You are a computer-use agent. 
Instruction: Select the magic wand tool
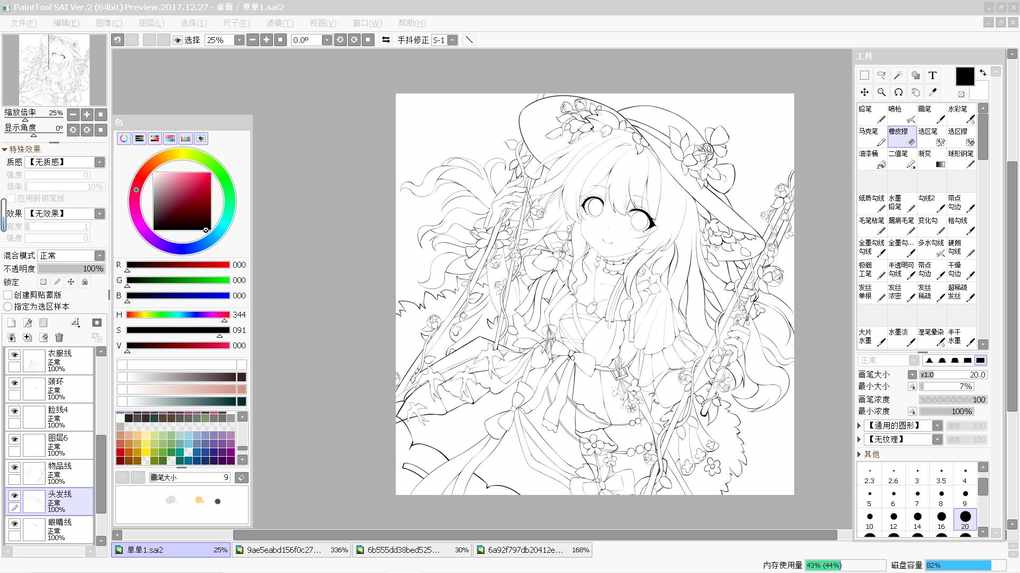(898, 75)
